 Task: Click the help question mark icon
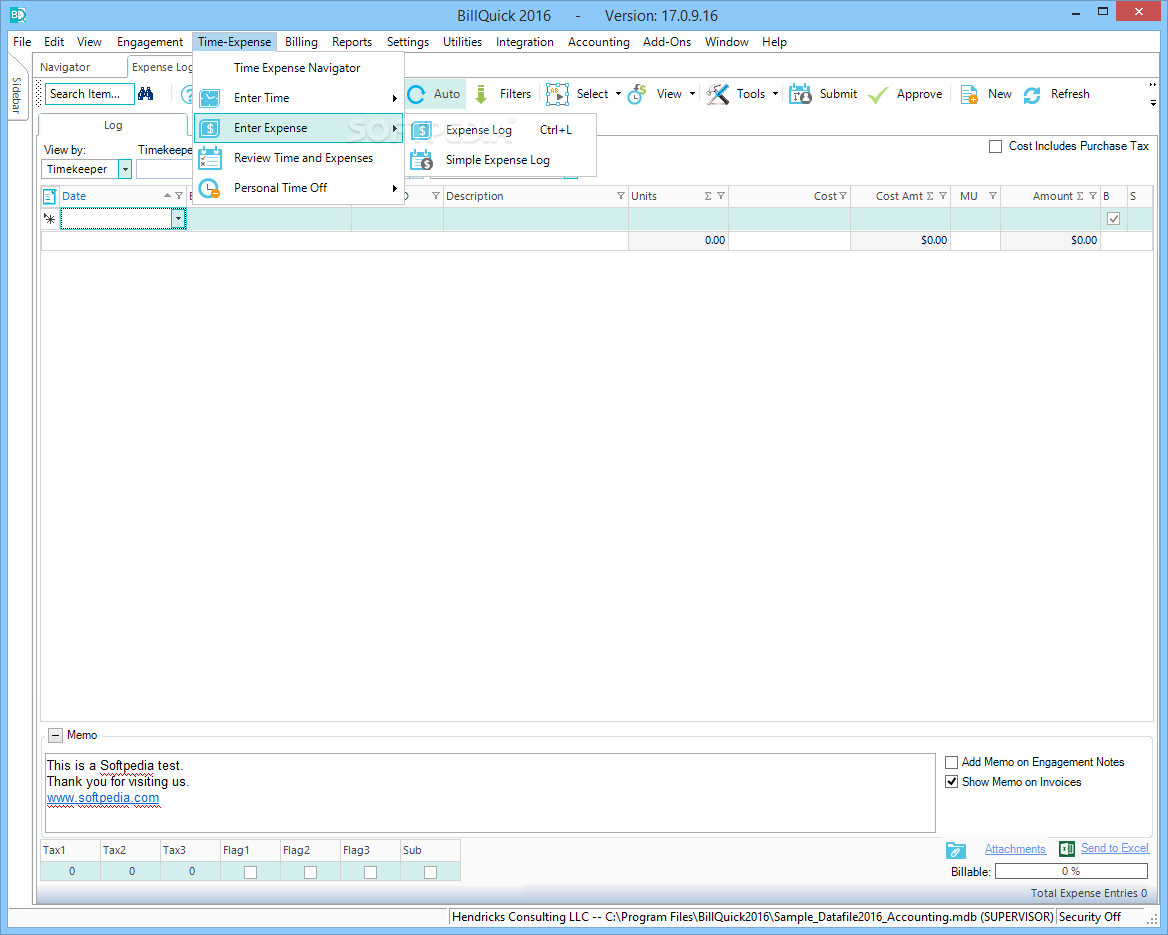pyautogui.click(x=187, y=95)
